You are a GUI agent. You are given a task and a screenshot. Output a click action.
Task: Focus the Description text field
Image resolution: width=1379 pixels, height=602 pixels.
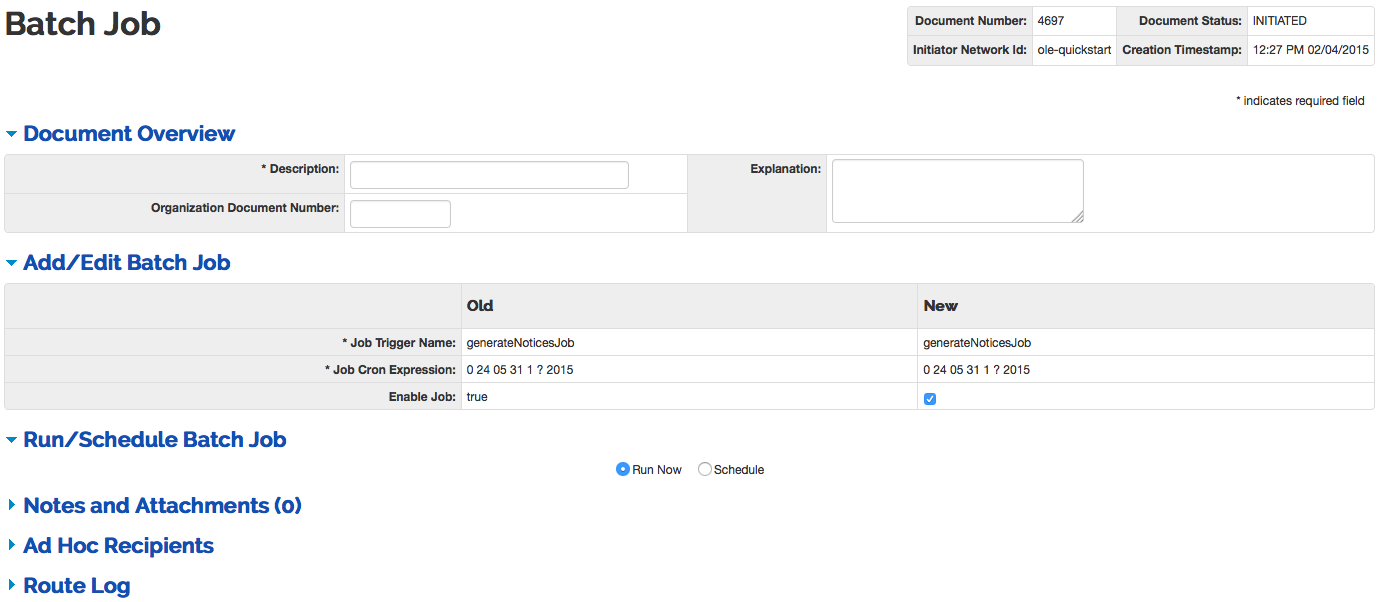(489, 175)
